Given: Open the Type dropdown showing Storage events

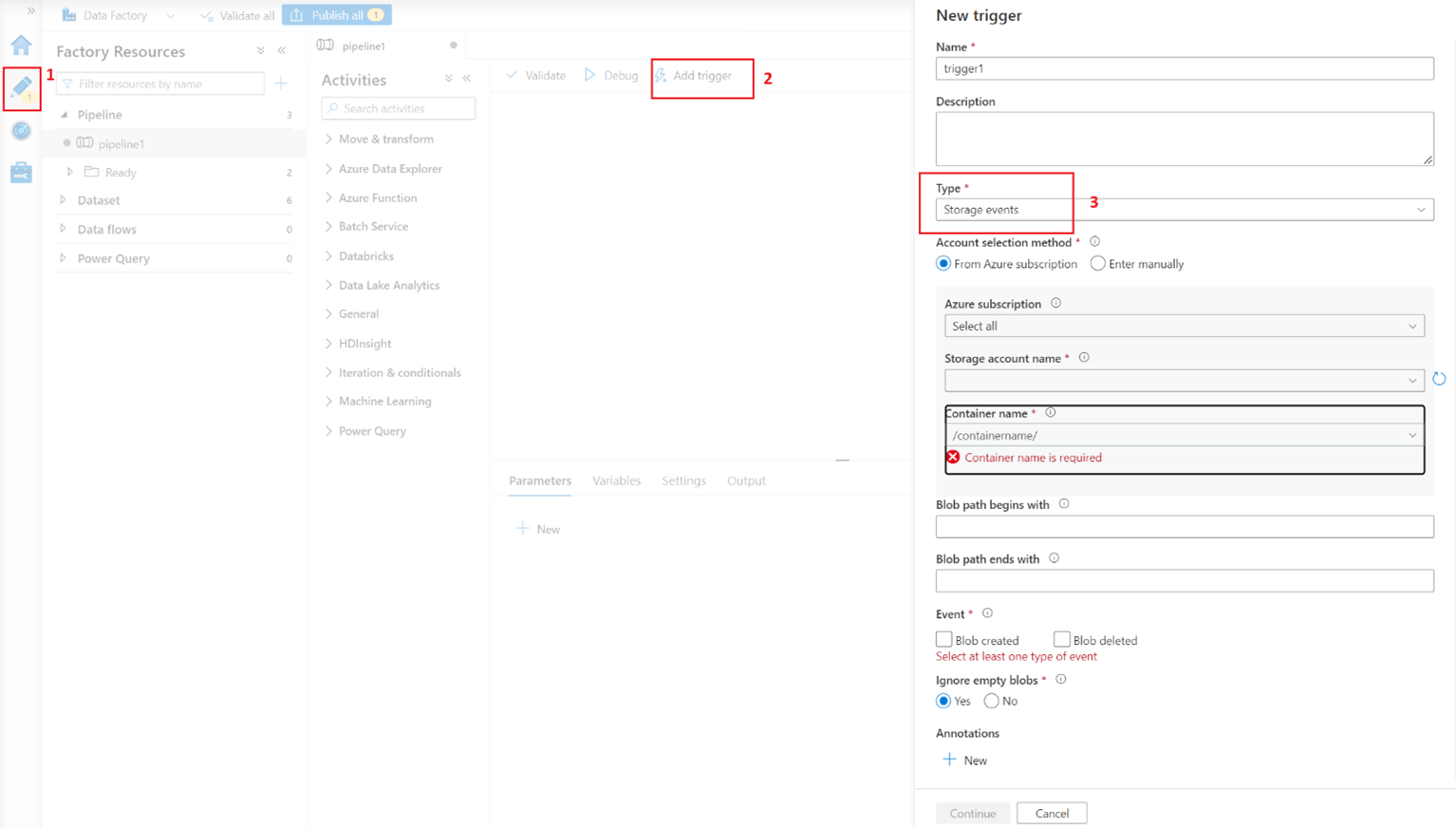Looking at the screenshot, I should 1185,210.
